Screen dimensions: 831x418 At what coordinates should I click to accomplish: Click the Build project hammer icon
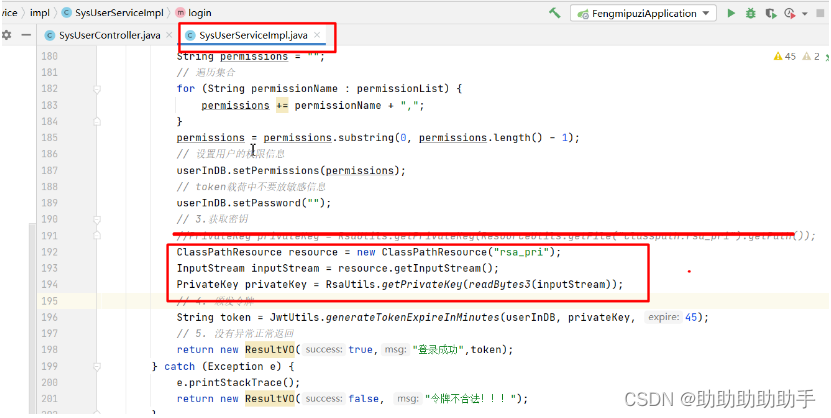(554, 13)
